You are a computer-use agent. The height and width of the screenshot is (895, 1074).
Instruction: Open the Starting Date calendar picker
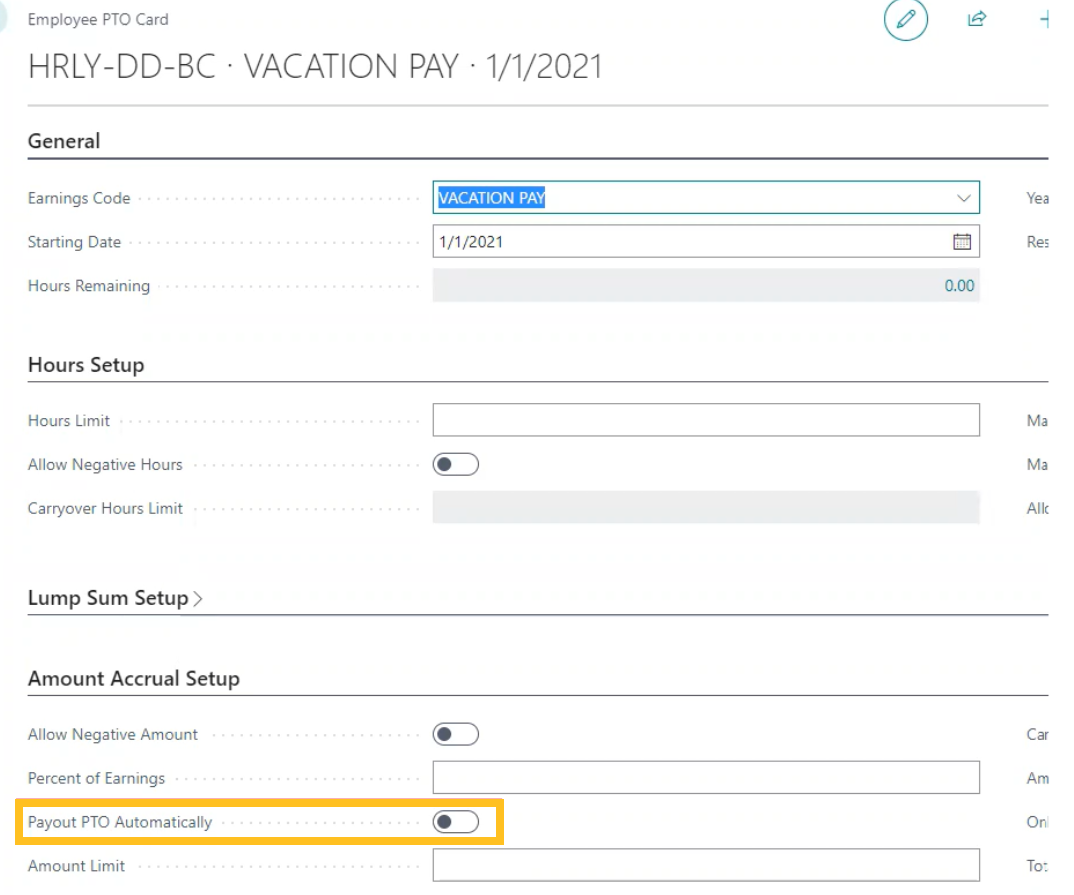(x=961, y=242)
